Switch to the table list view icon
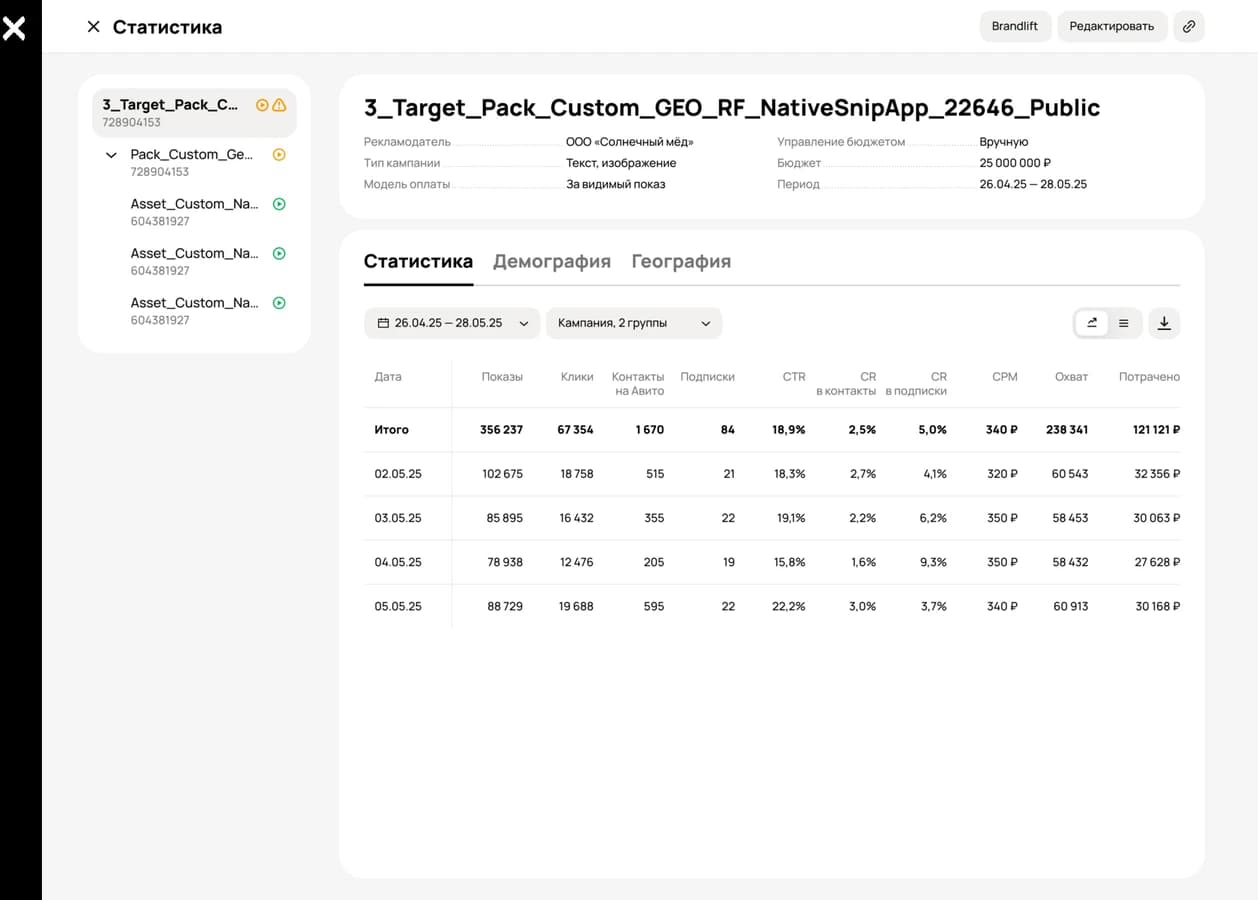This screenshot has height=900, width=1258. 1124,323
